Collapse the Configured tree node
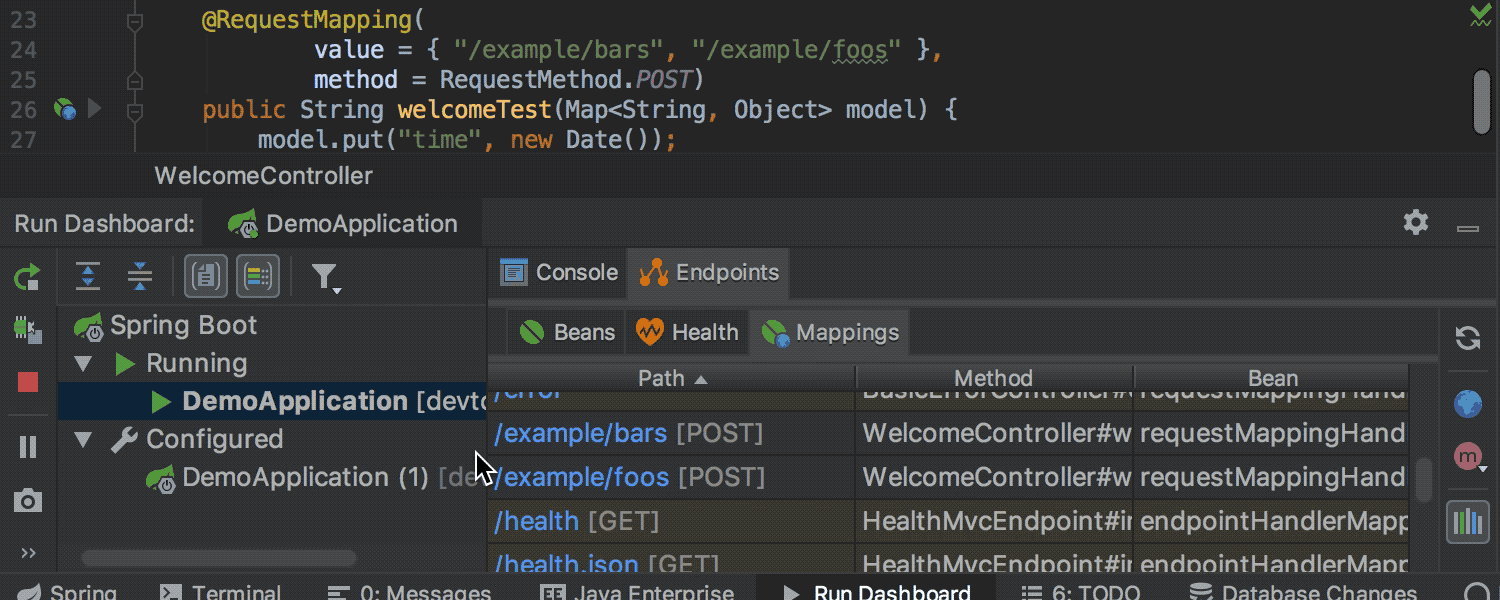 tap(84, 439)
